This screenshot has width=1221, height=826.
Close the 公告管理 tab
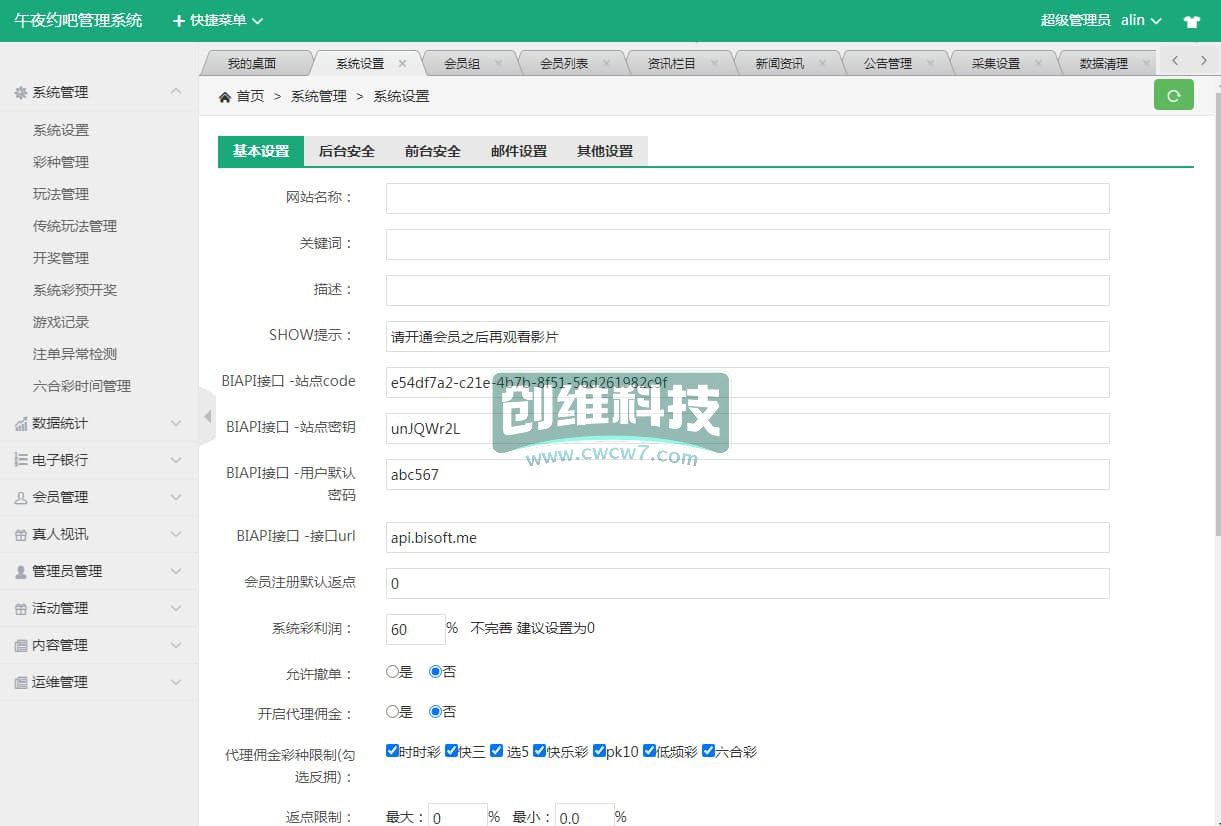(x=930, y=63)
